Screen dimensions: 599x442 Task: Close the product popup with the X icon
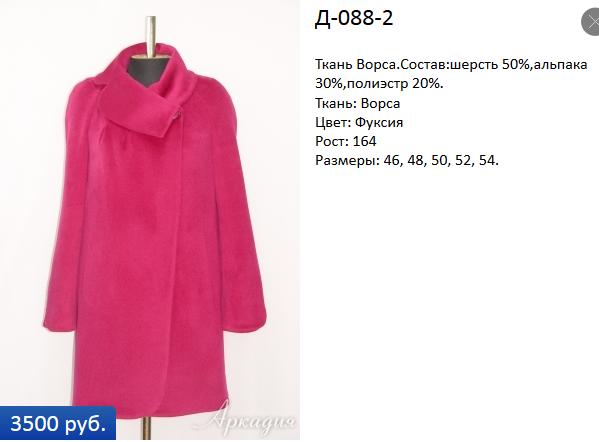(591, 23)
